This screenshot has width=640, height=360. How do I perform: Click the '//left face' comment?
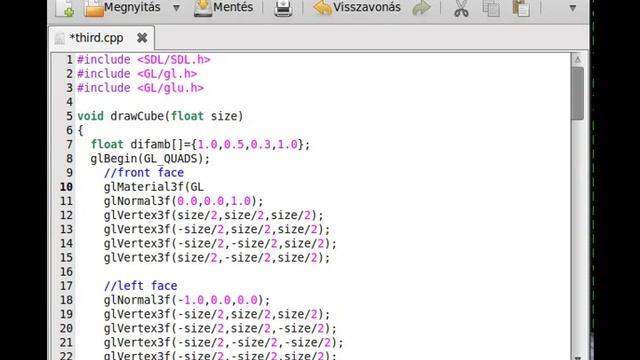pos(140,286)
